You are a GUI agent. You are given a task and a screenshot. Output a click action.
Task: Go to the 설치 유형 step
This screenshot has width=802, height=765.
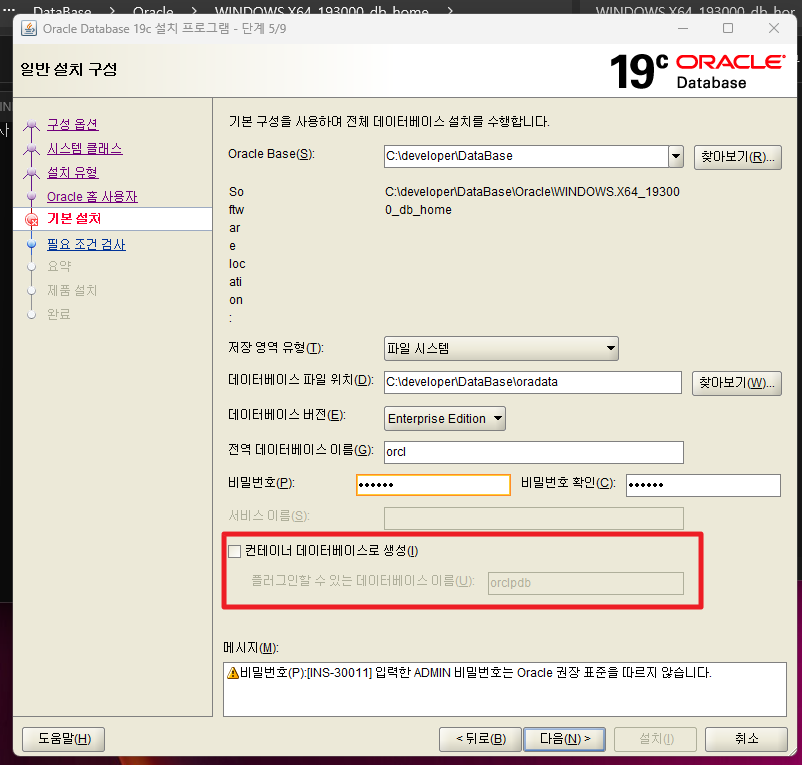(73, 173)
